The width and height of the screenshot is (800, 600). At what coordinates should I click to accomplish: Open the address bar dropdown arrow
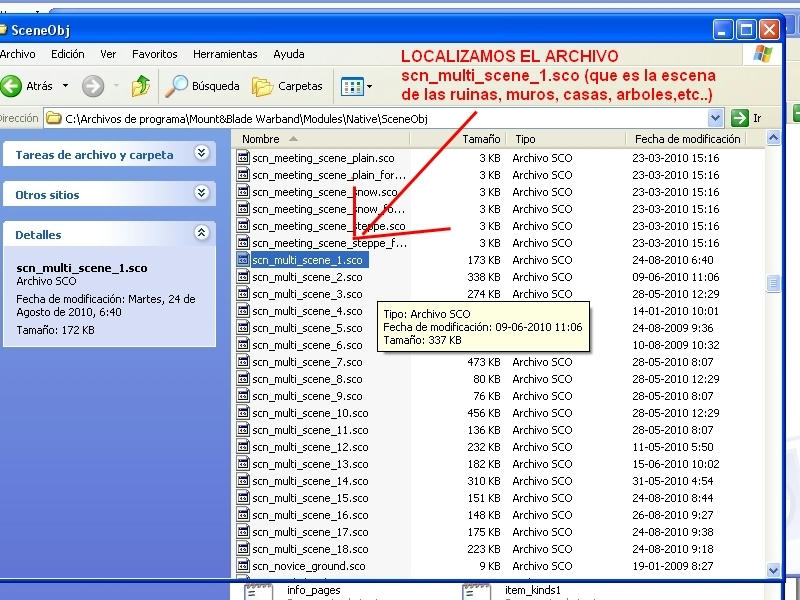click(717, 118)
